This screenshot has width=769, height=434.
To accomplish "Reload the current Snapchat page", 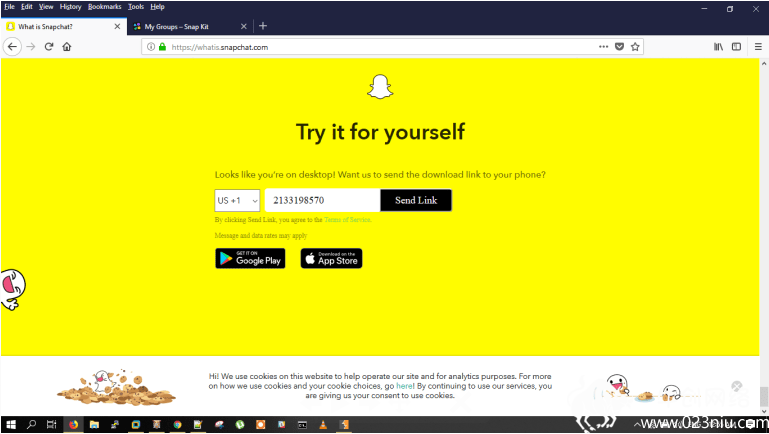I will 49,47.
